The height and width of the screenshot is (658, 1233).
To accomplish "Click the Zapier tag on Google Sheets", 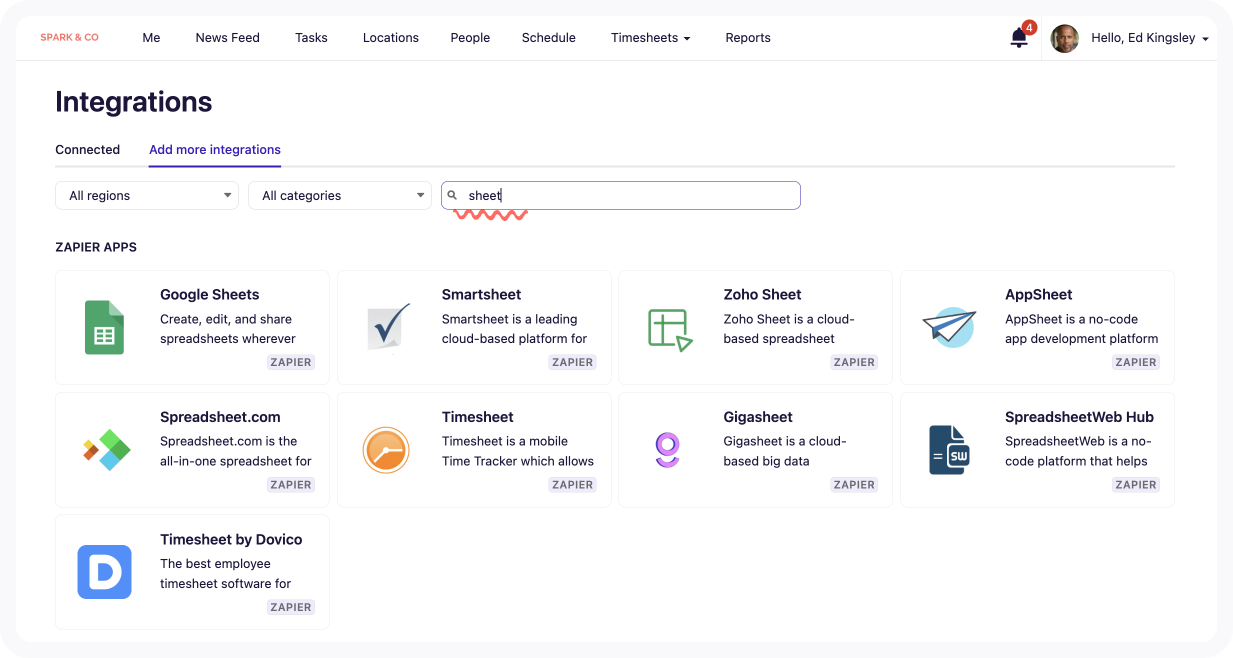I will [291, 362].
